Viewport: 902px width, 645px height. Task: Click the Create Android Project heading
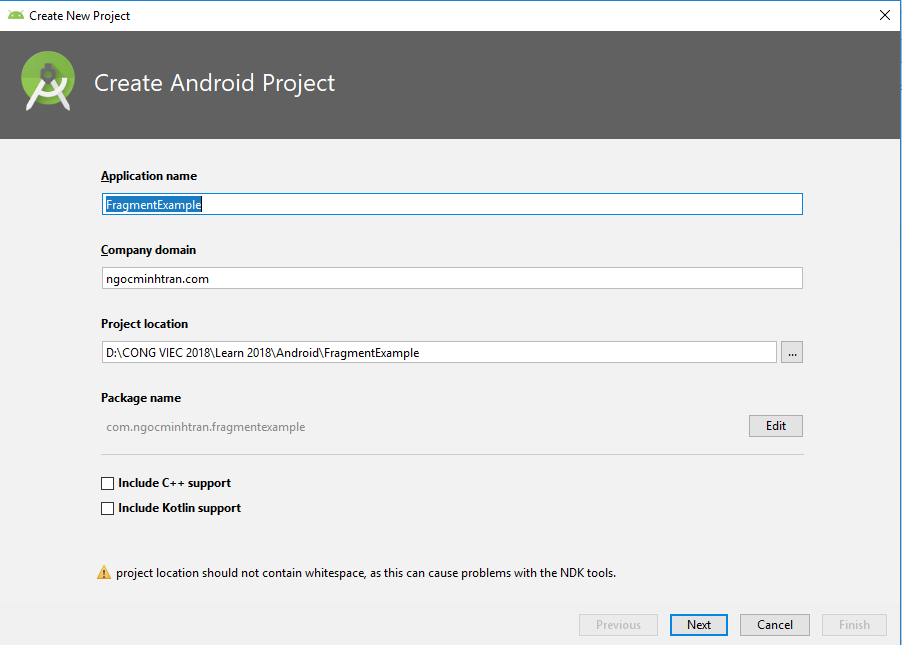click(215, 83)
